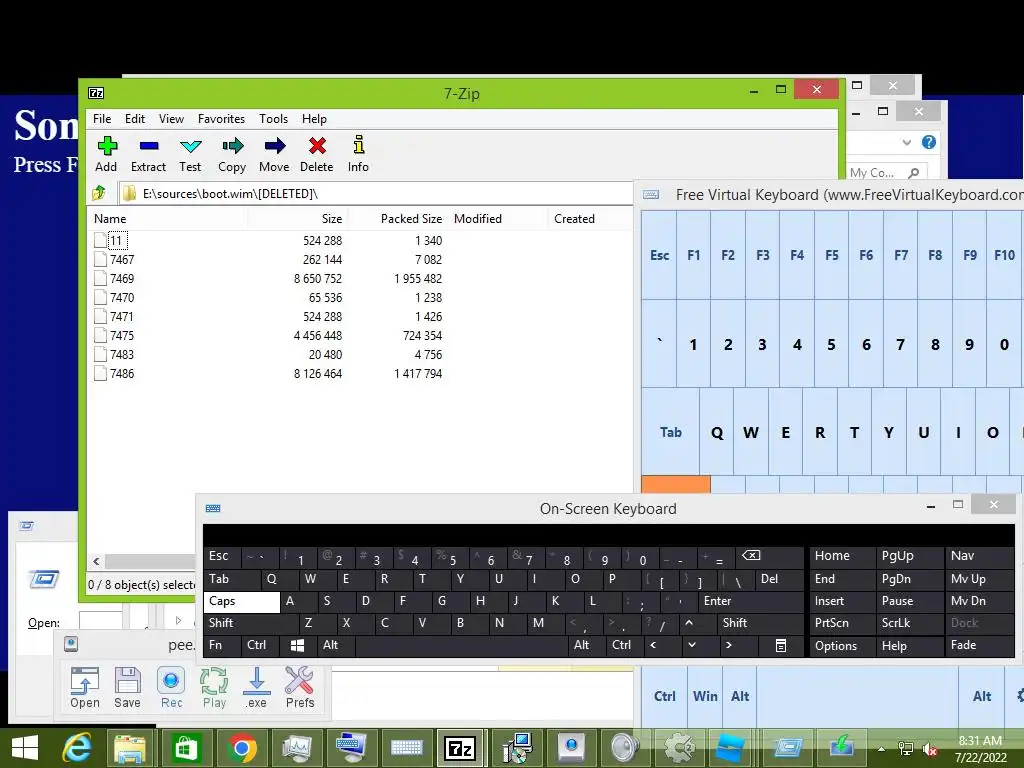Image resolution: width=1024 pixels, height=768 pixels.
Task: Click Fade key on On-Screen Keyboard
Action: tap(980, 645)
